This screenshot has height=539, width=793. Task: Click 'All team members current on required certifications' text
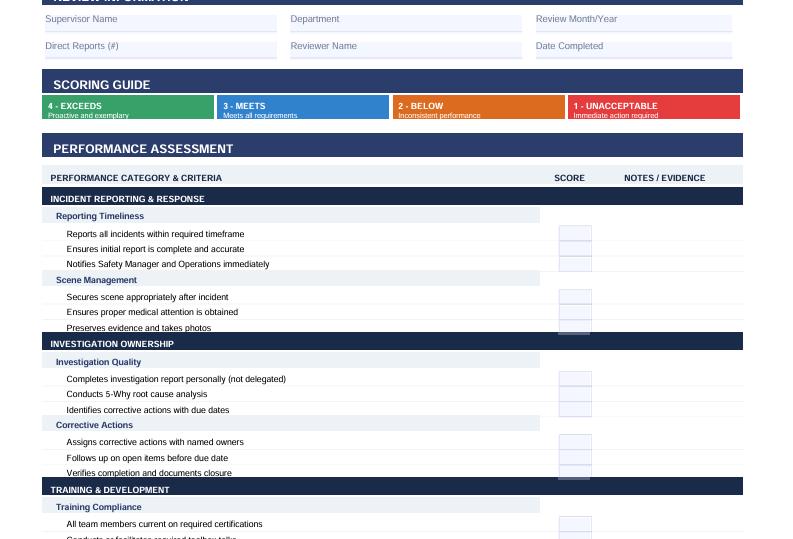coord(164,524)
